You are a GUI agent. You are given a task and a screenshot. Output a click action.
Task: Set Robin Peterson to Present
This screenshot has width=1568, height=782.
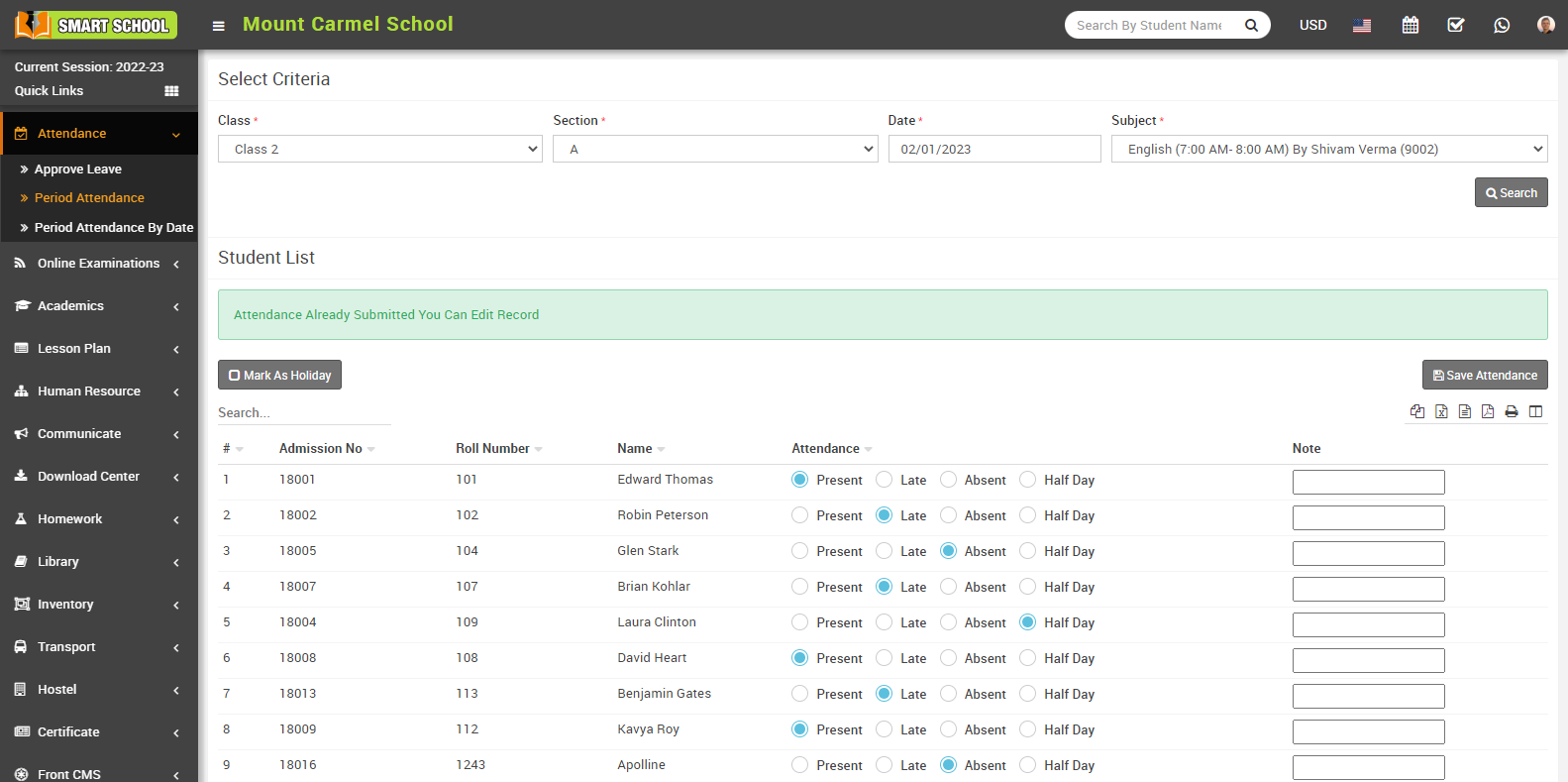click(800, 515)
